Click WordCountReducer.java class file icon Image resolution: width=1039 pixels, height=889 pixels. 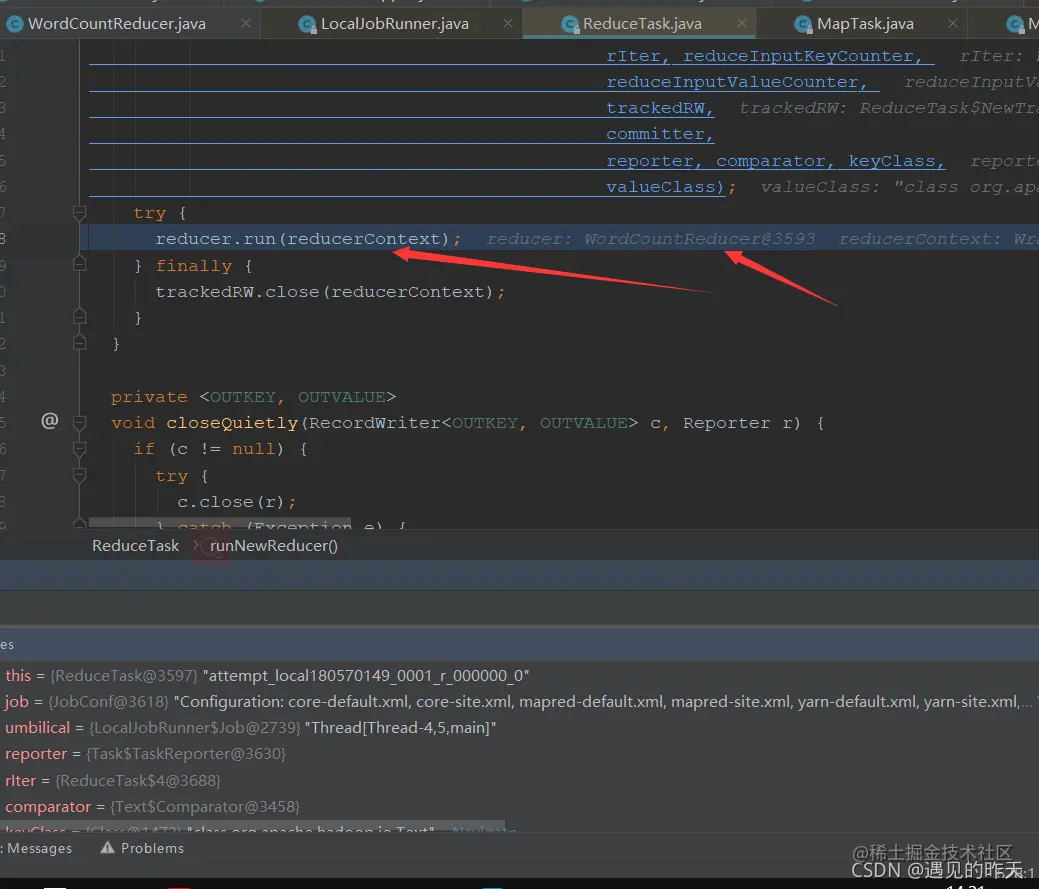15,25
